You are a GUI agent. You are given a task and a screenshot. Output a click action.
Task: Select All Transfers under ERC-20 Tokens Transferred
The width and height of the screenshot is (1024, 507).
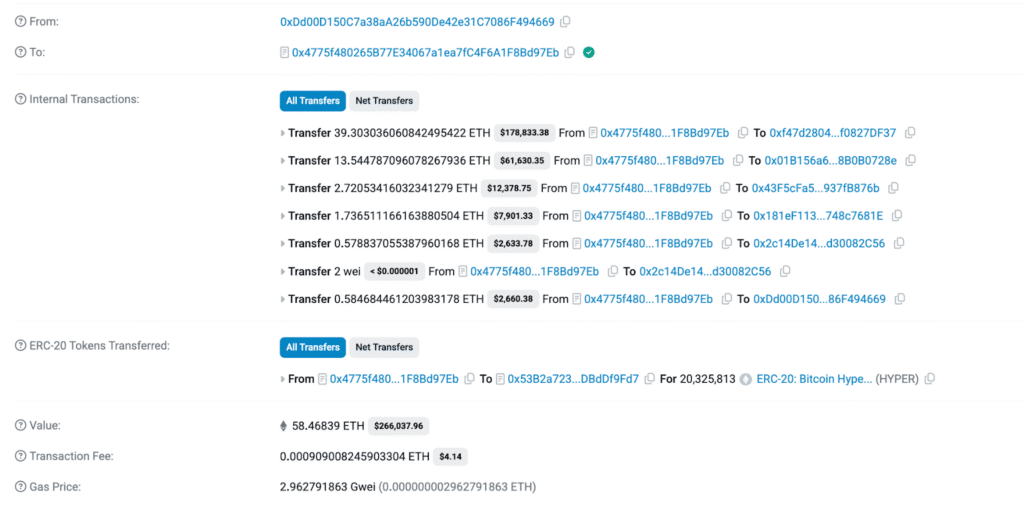tap(312, 347)
